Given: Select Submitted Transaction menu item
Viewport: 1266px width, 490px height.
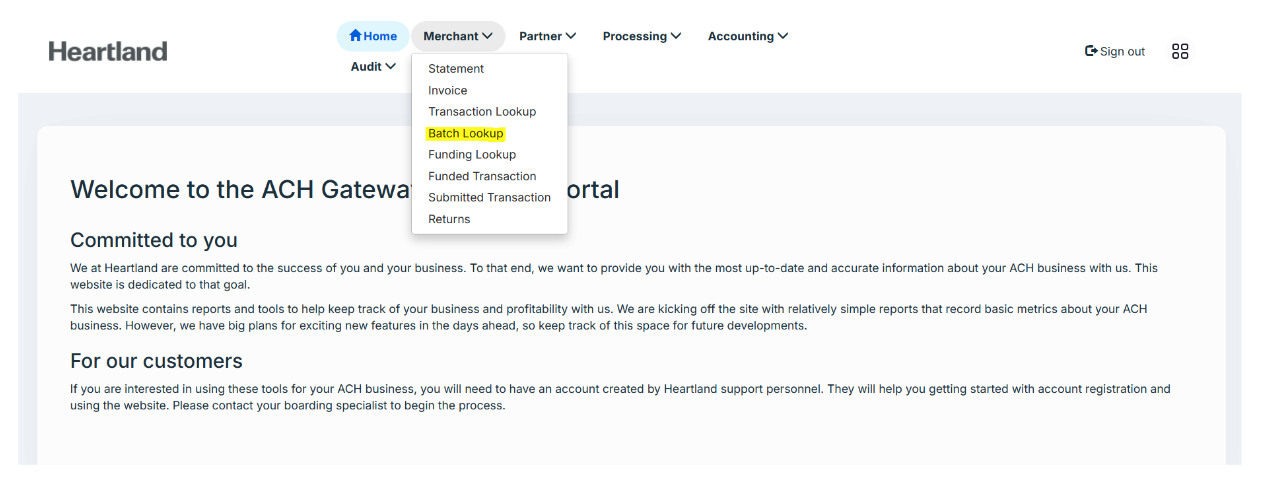Looking at the screenshot, I should (x=489, y=198).
